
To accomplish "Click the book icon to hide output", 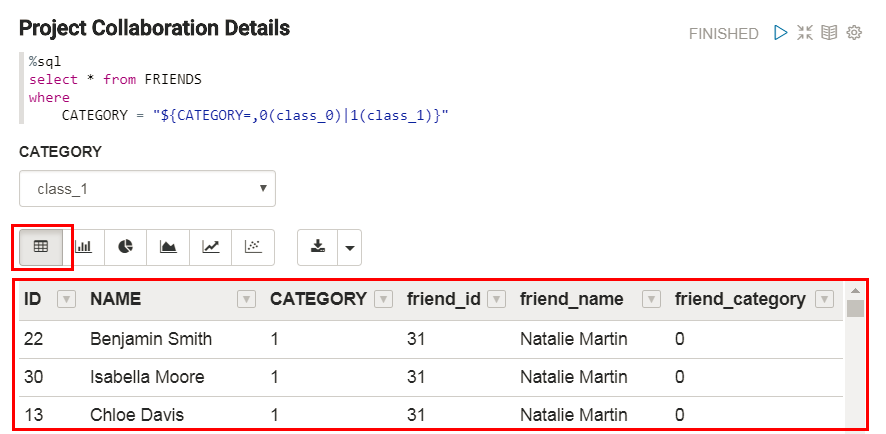I will [x=829, y=33].
